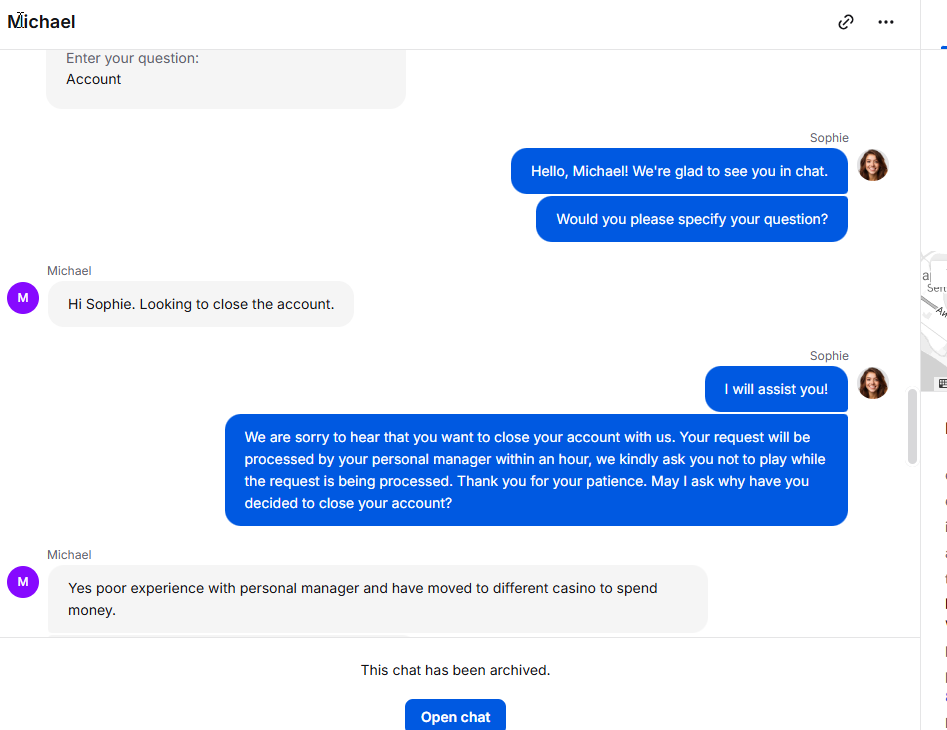Click the chat title 'Michael' in the header

[42, 22]
